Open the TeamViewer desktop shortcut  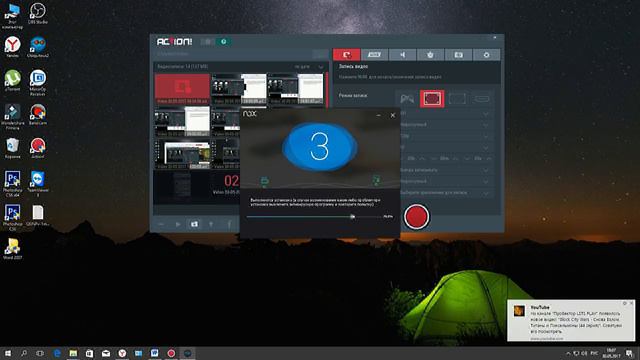click(38, 184)
